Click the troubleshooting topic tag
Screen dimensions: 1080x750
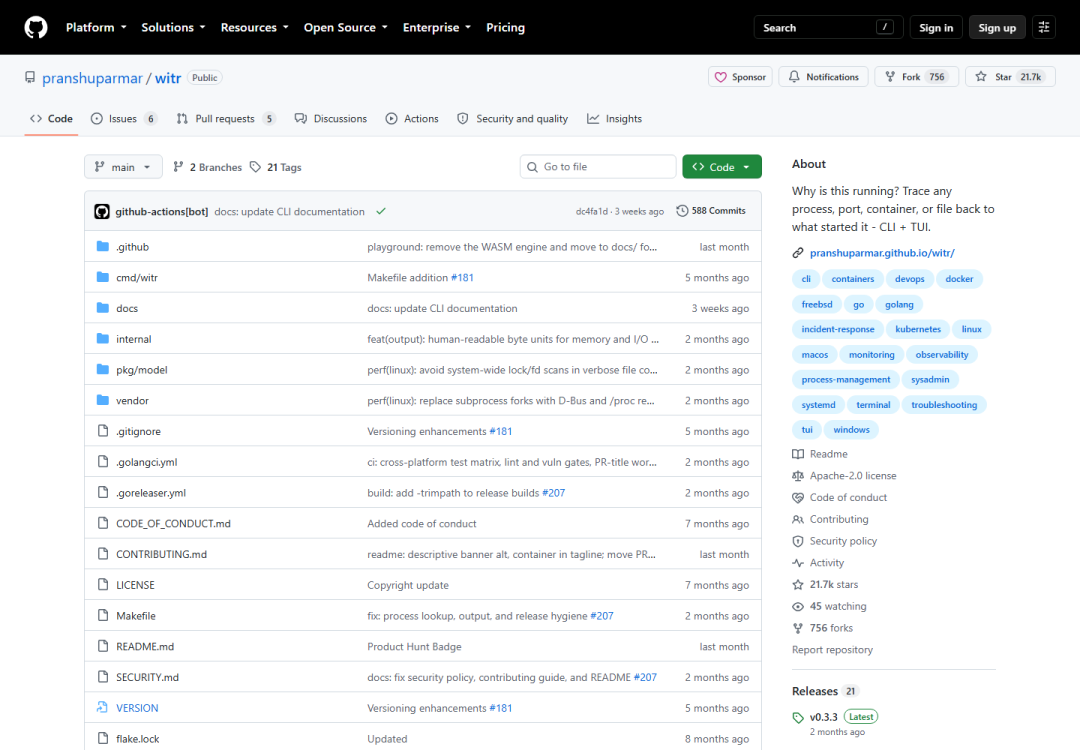[x=944, y=405]
